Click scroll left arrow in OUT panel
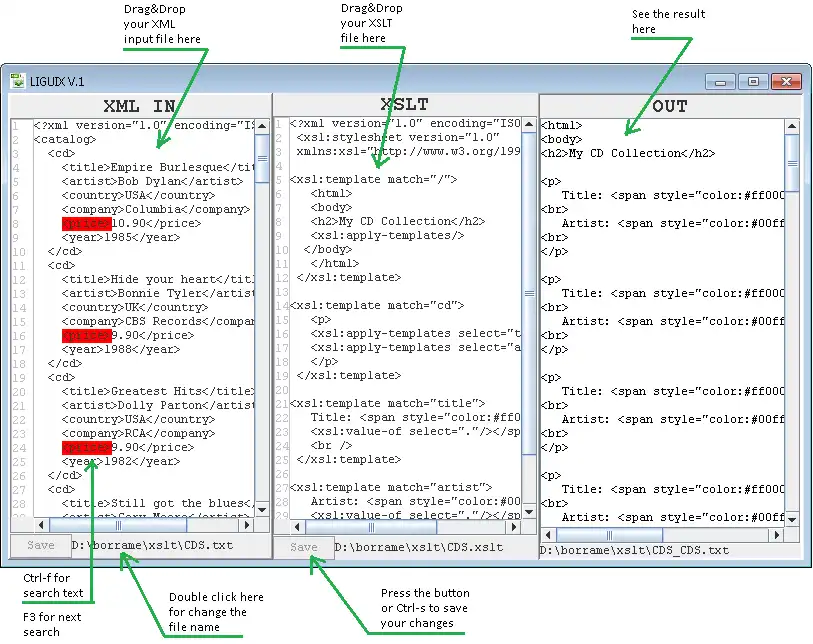This screenshot has height=644, width=813. [x=549, y=535]
